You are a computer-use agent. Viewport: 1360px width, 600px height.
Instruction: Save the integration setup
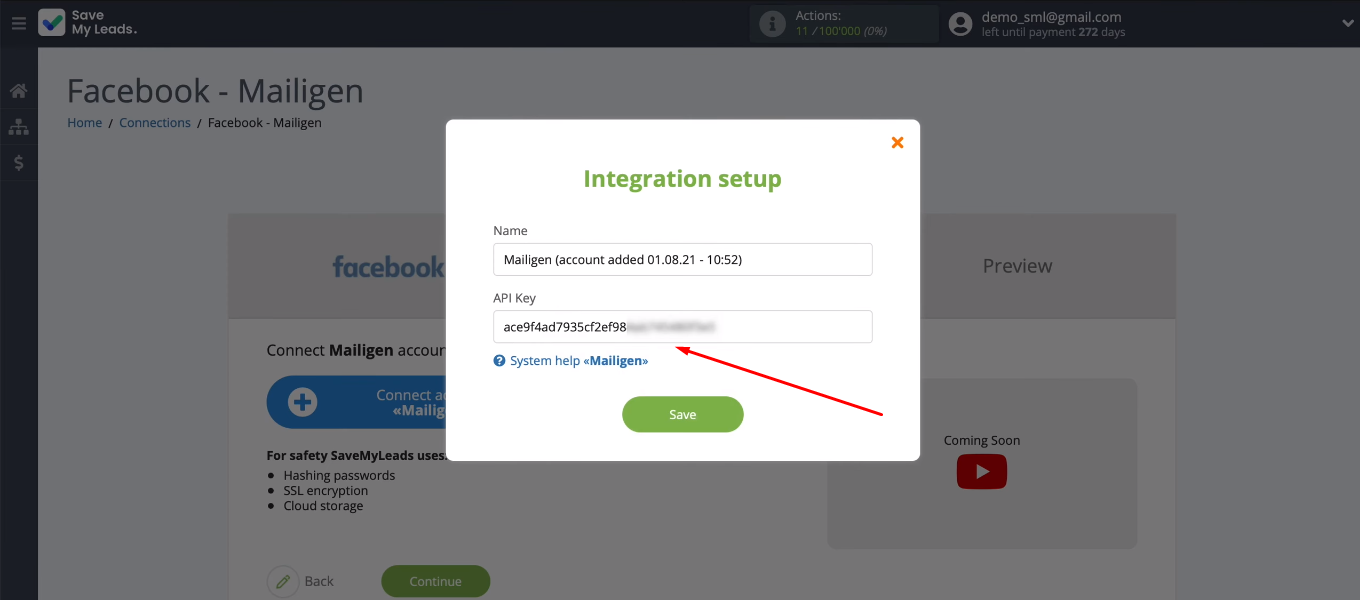click(682, 414)
